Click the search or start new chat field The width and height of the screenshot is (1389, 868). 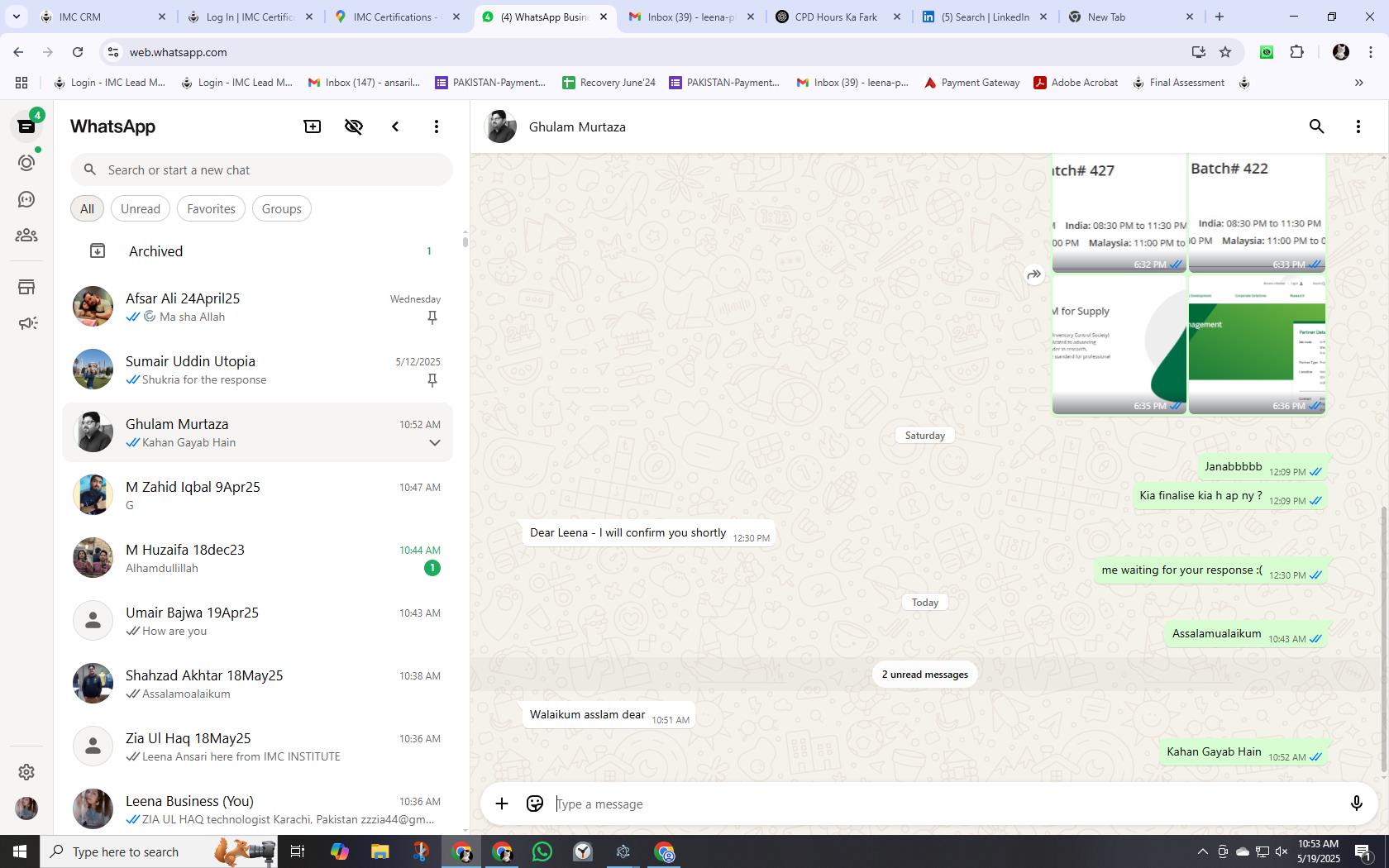(261, 169)
